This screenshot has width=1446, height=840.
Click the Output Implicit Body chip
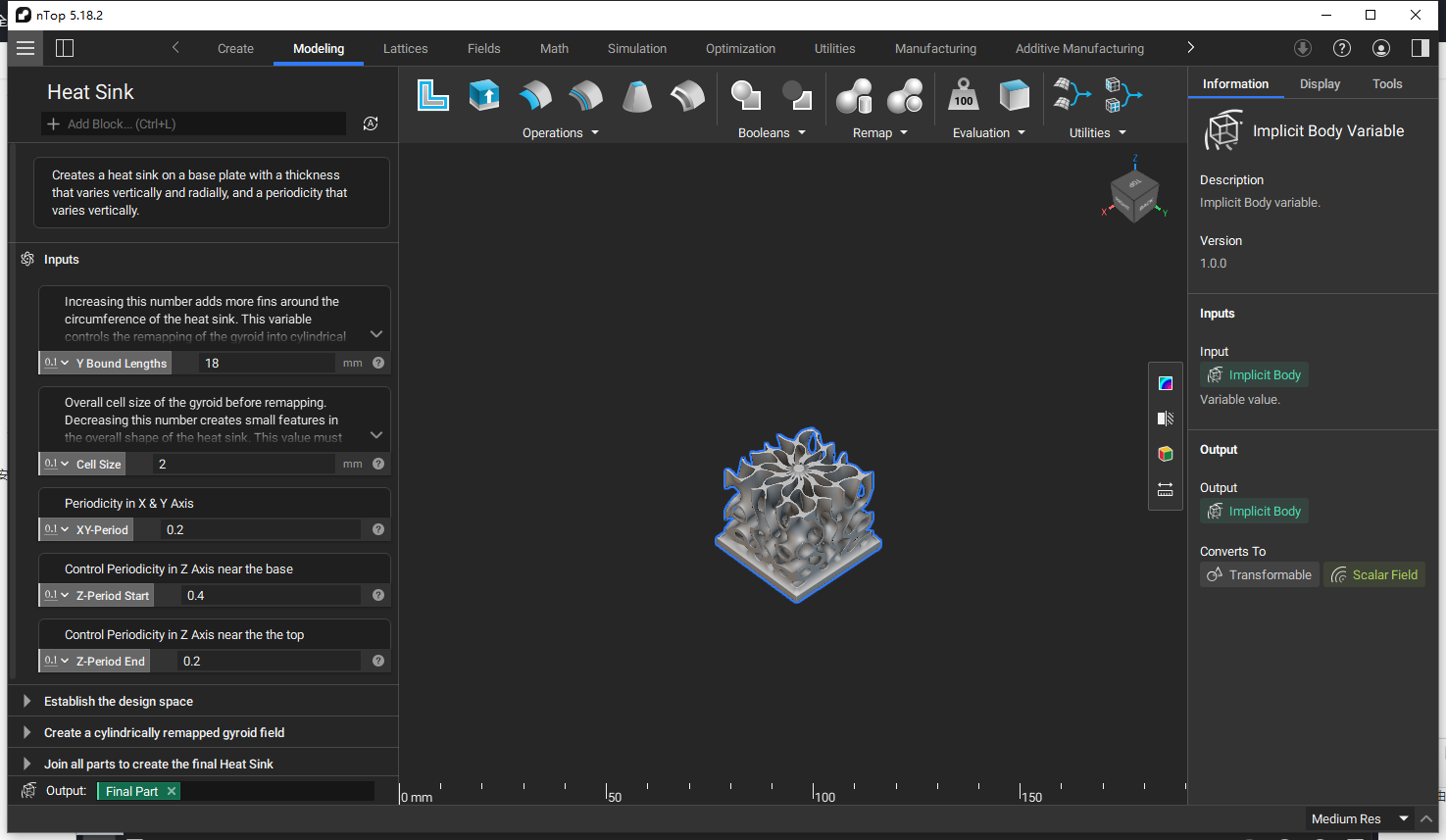click(x=1254, y=511)
